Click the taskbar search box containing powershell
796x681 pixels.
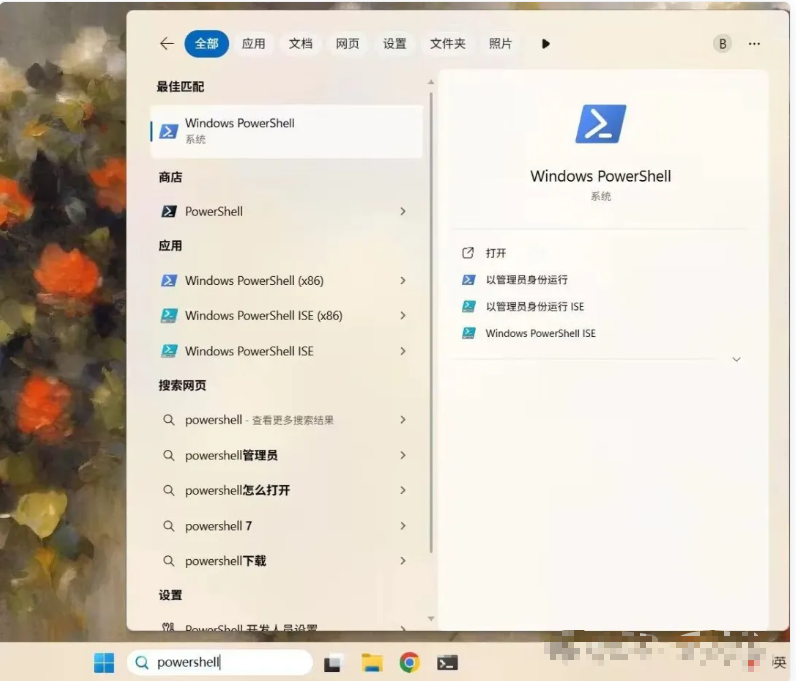pos(219,662)
